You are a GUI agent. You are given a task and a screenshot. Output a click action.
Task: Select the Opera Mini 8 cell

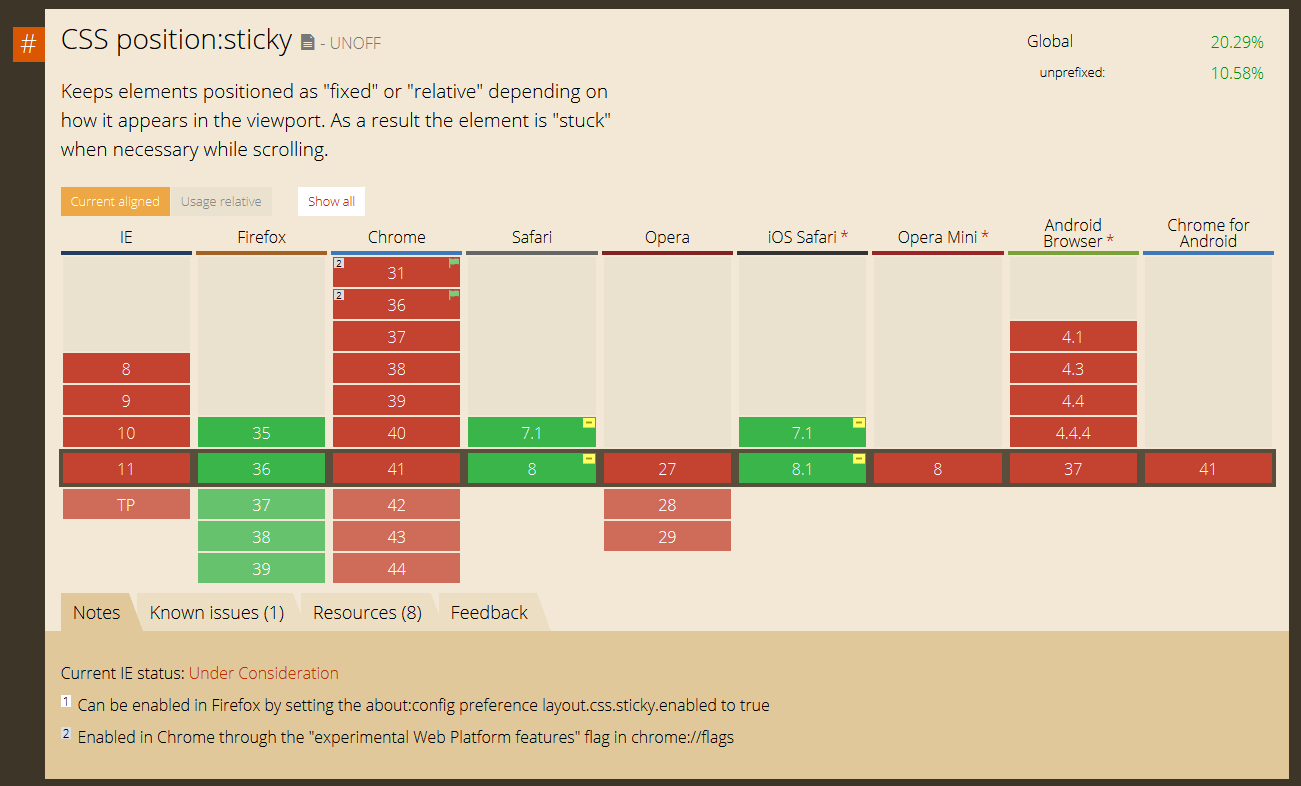(x=937, y=468)
